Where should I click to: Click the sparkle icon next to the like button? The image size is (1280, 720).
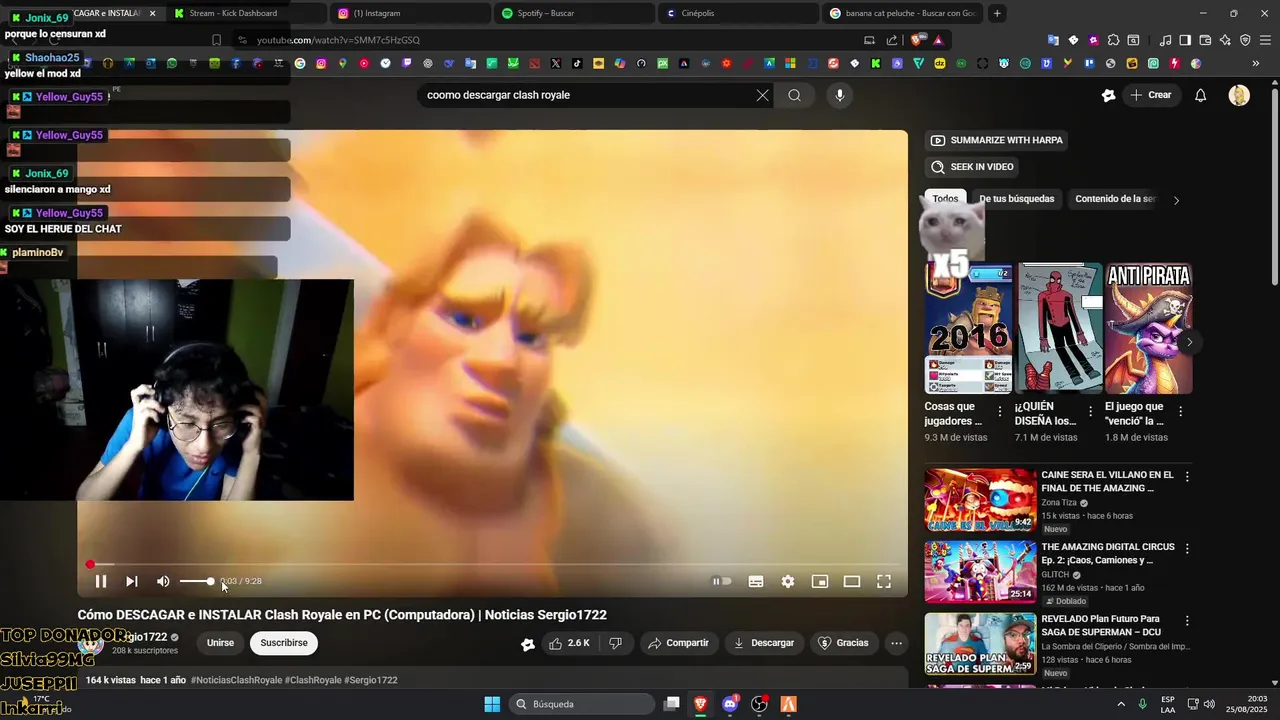click(528, 644)
